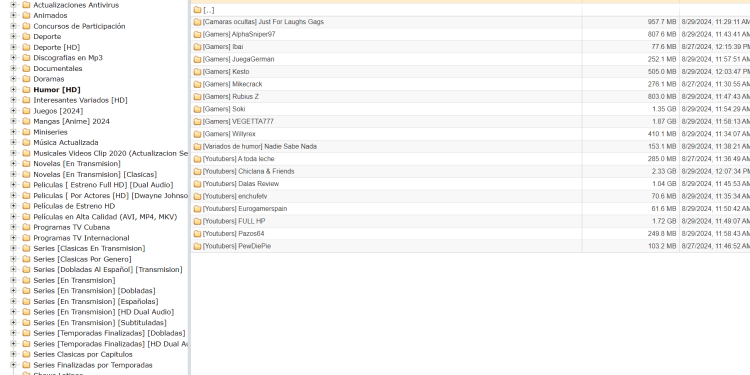Click the folder icon for [Gamers] Kesto
750x375 pixels.
coord(197,72)
